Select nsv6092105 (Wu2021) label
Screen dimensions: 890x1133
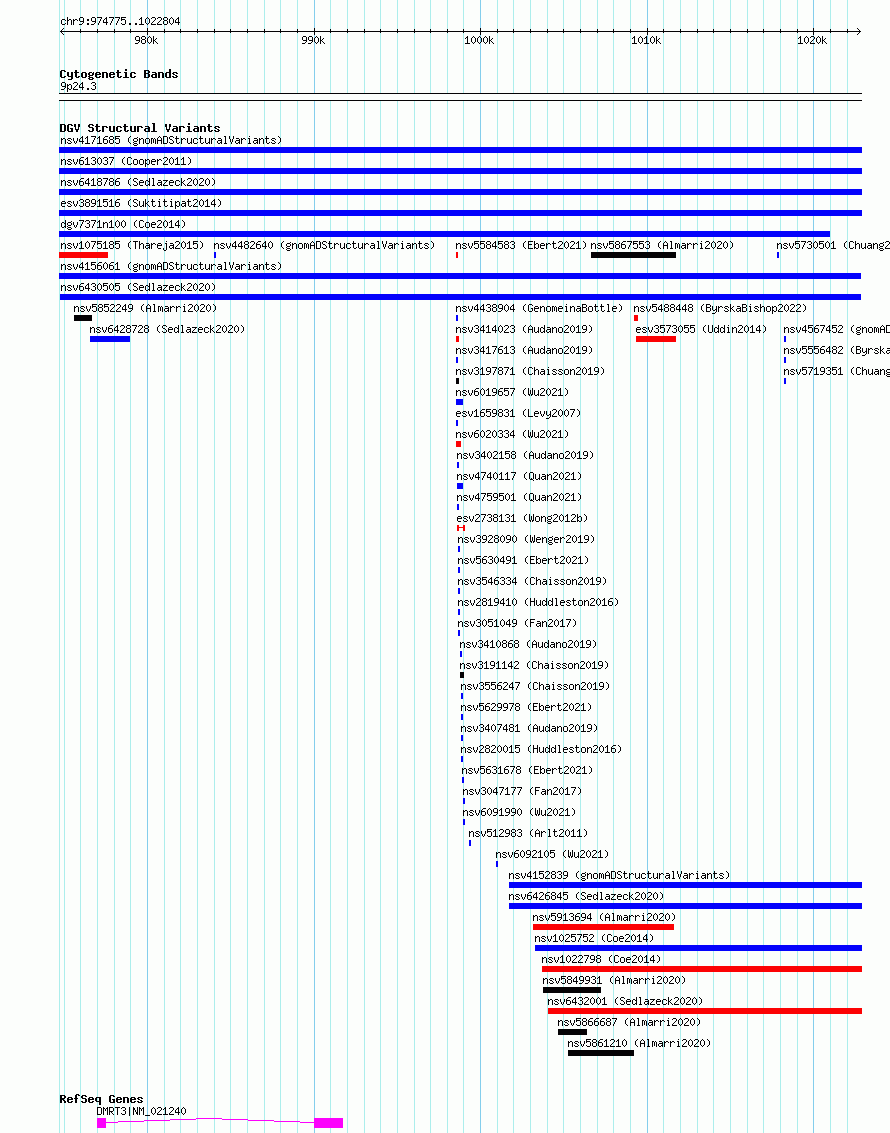pyautogui.click(x=553, y=853)
